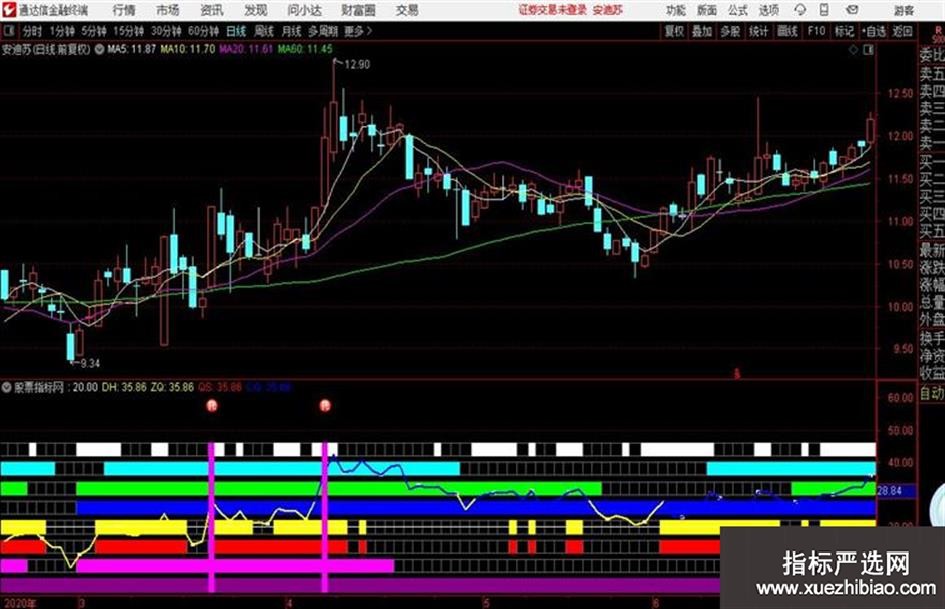Viewport: 945px width, 609px height.
Task: Click MA60: 11.45 label
Action: pos(305,49)
